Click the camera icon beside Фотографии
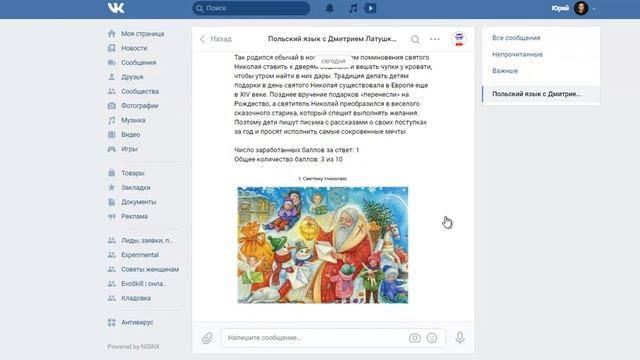Screen dimensions: 640x360 (111, 106)
